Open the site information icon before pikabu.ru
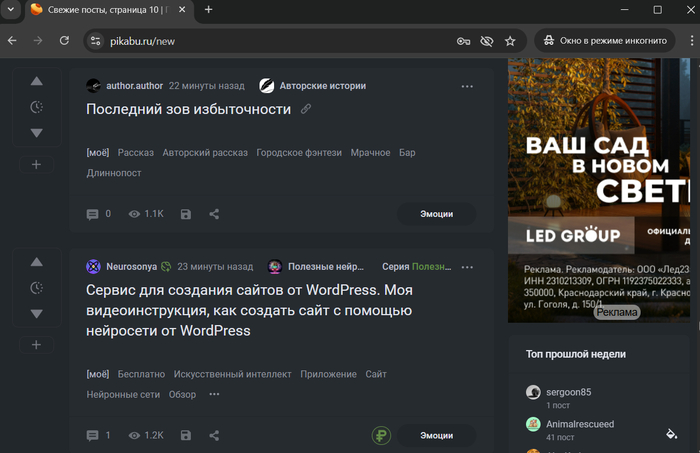Viewport: 700px width, 453px height. coord(96,41)
